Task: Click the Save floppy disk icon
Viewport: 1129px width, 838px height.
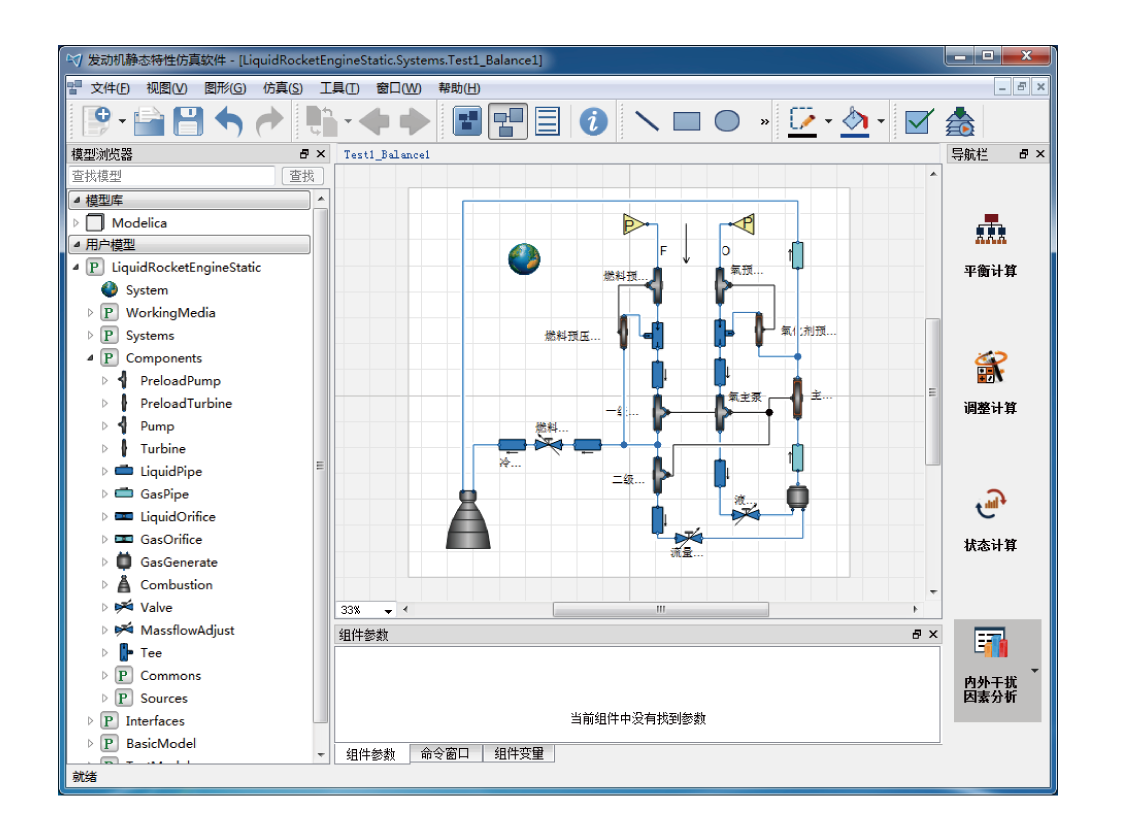Action: (188, 122)
